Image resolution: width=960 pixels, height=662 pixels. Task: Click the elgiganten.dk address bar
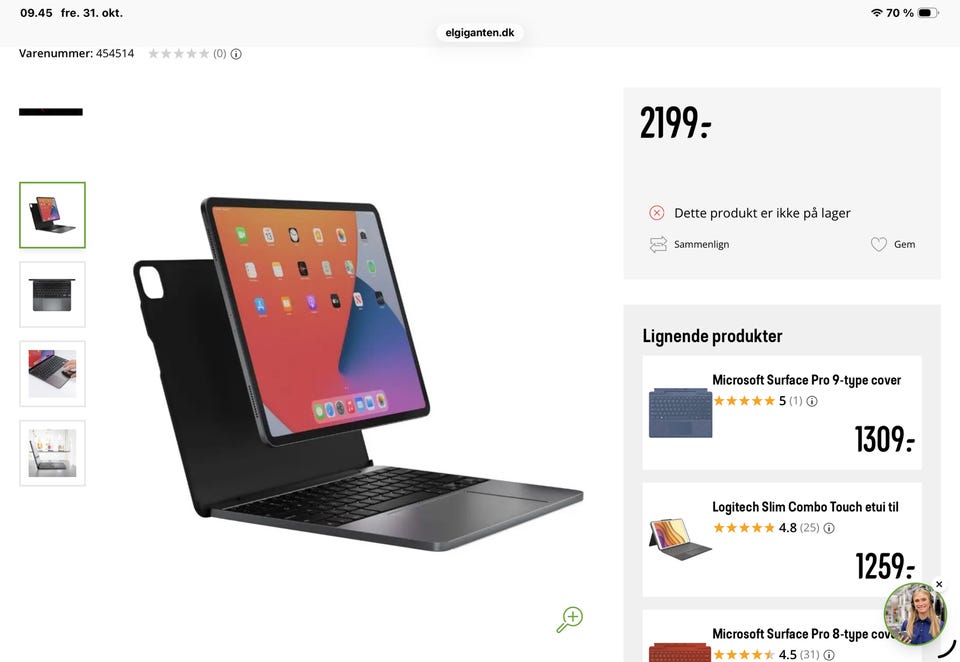(x=480, y=32)
